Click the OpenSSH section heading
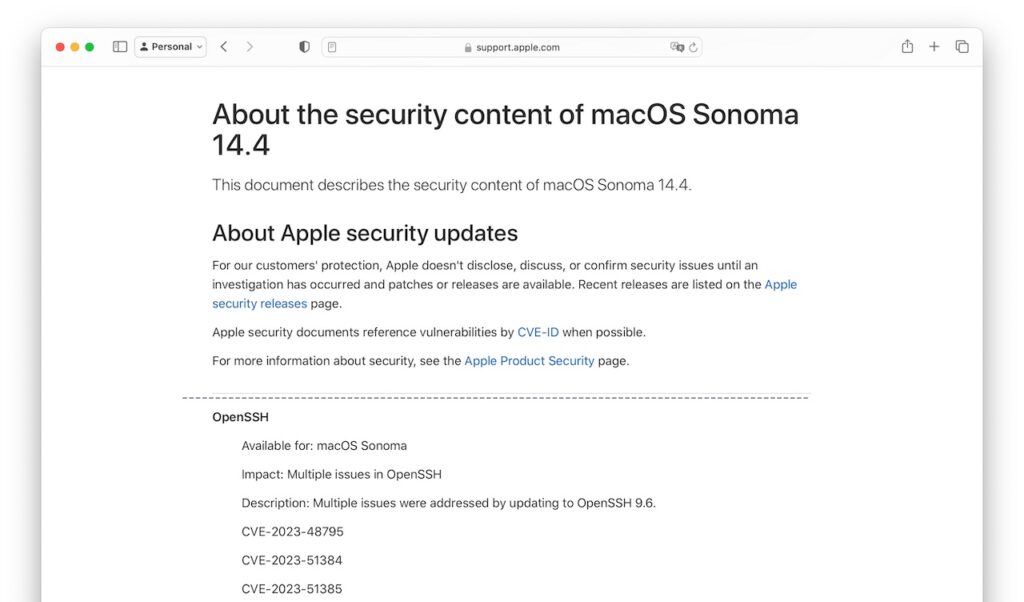 click(240, 417)
